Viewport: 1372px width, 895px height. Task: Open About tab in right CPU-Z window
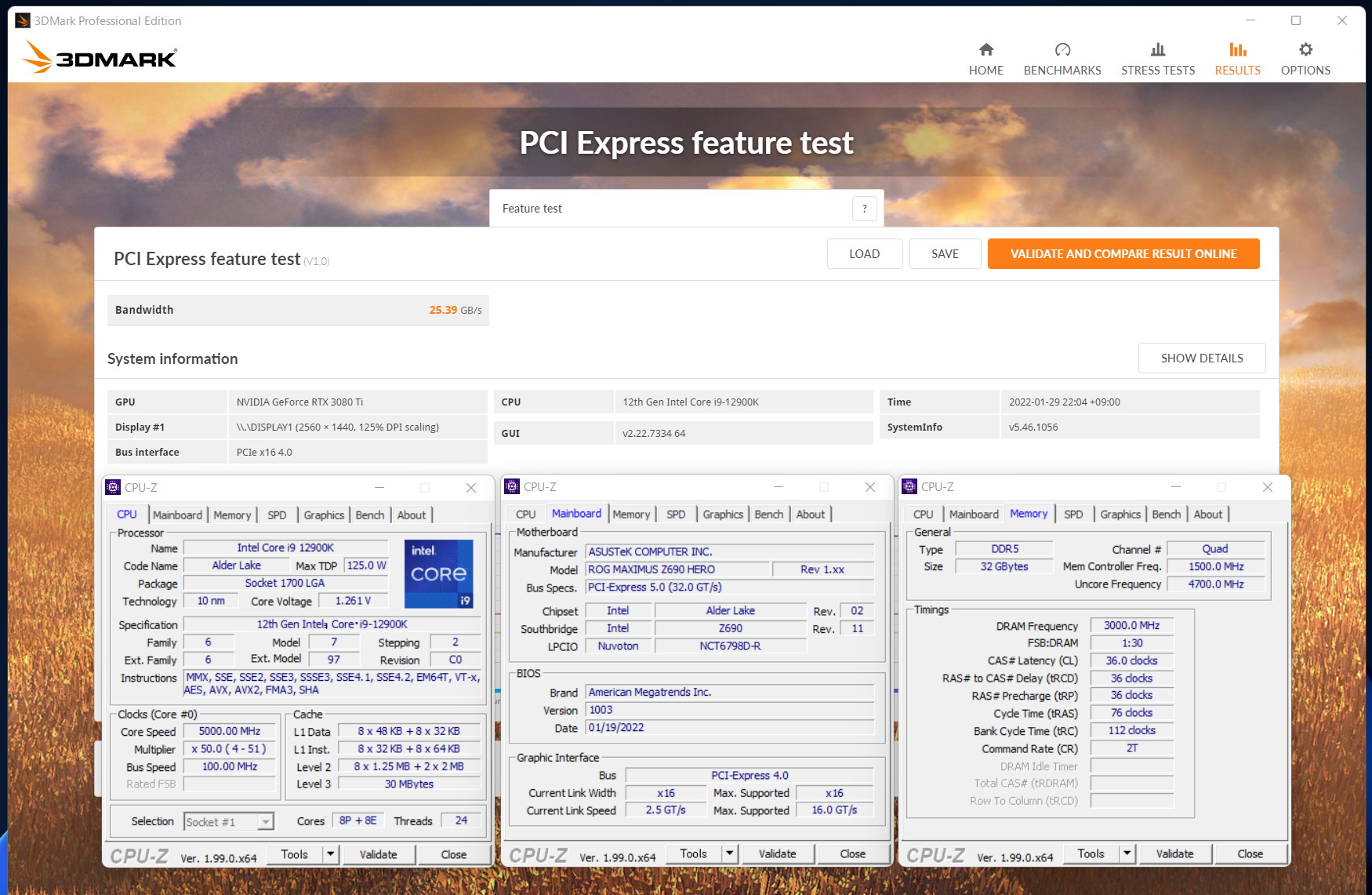click(x=1208, y=514)
